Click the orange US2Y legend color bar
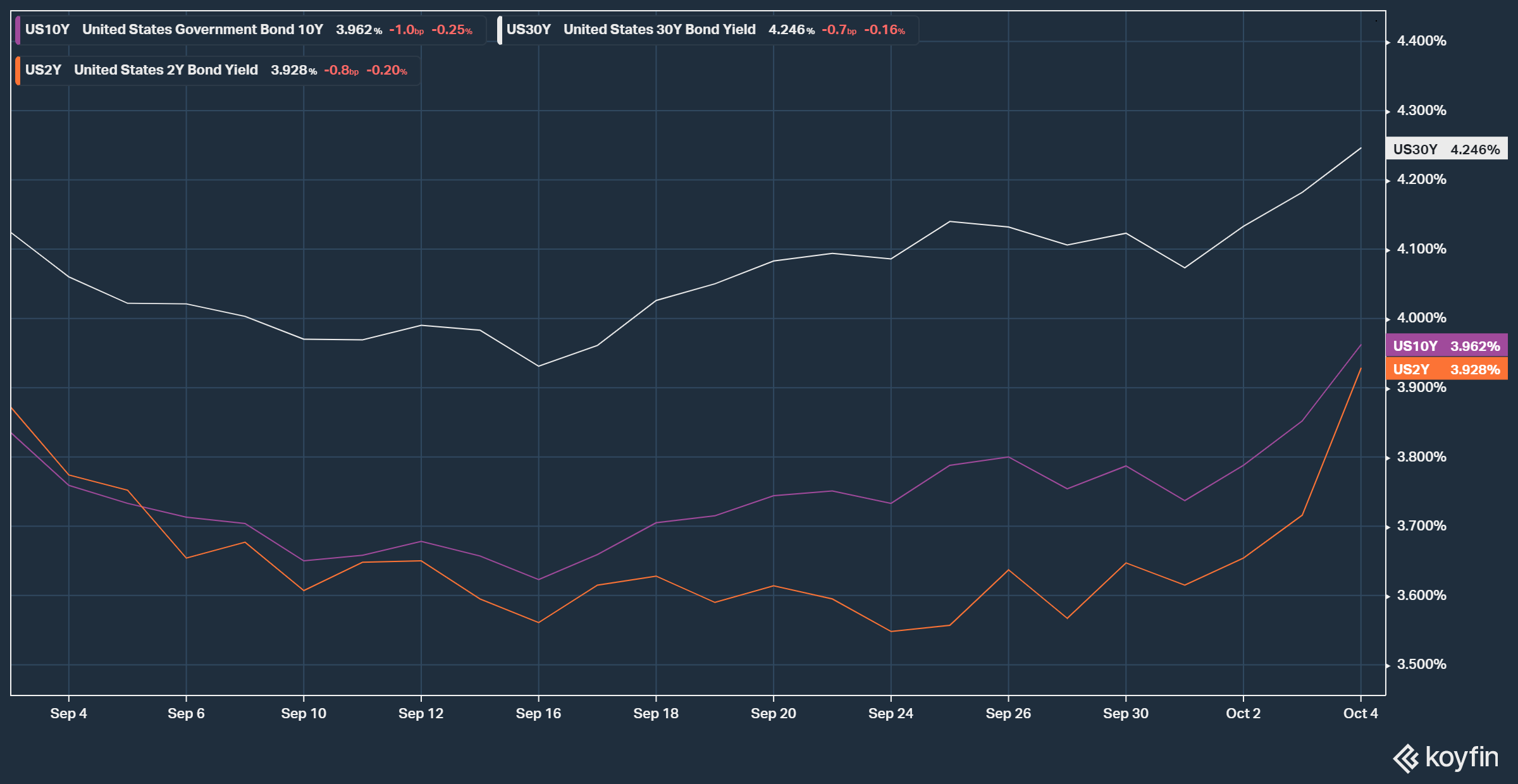This screenshot has height=784, width=1518. (x=18, y=70)
